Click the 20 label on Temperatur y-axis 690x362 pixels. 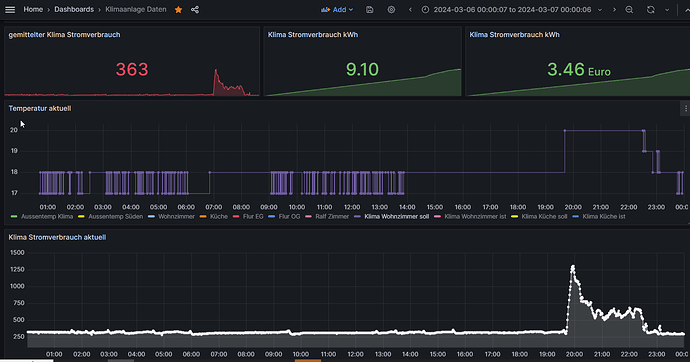tap(14, 130)
